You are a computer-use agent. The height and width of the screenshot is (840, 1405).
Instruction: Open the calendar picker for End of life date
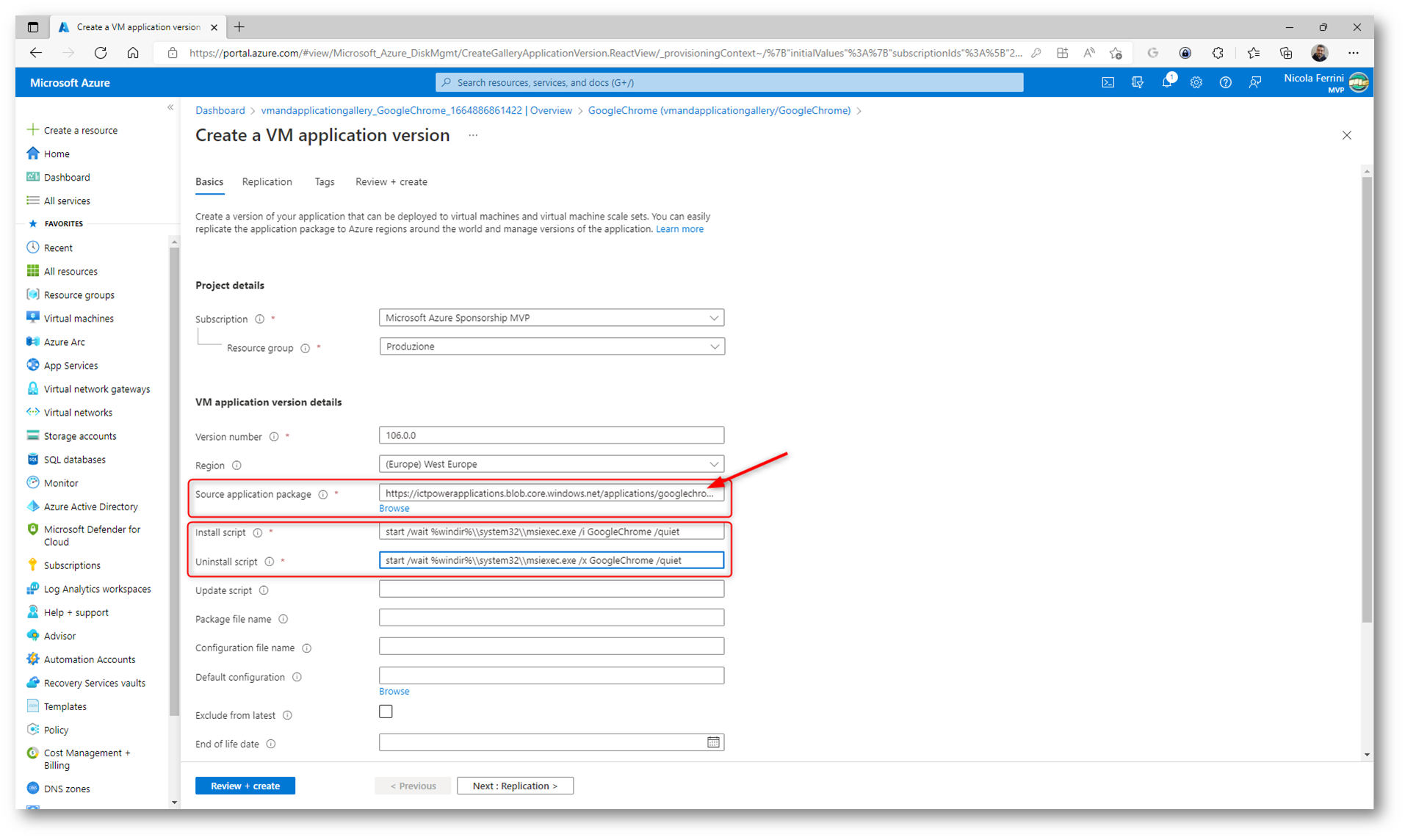click(x=712, y=742)
